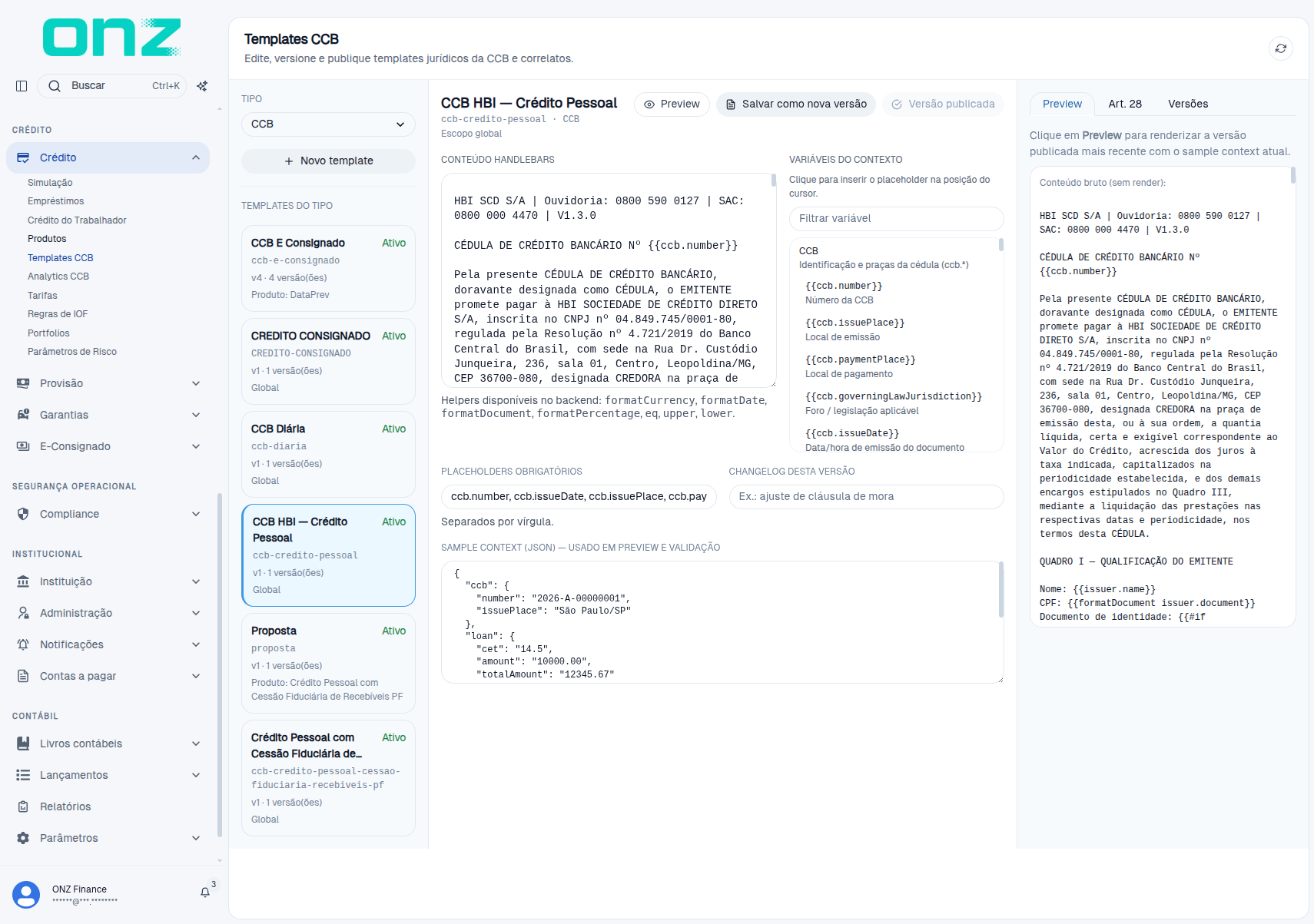Click the Versão publicada button
The image size is (1314, 924).
[944, 104]
